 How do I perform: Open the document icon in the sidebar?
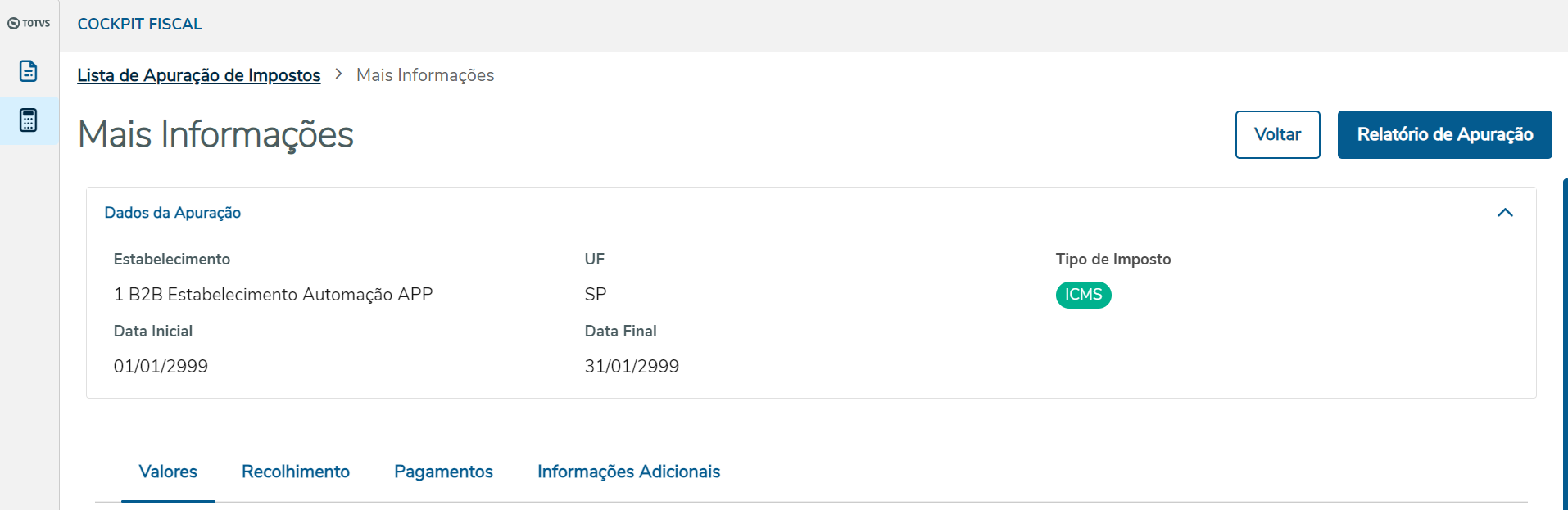pos(29,71)
